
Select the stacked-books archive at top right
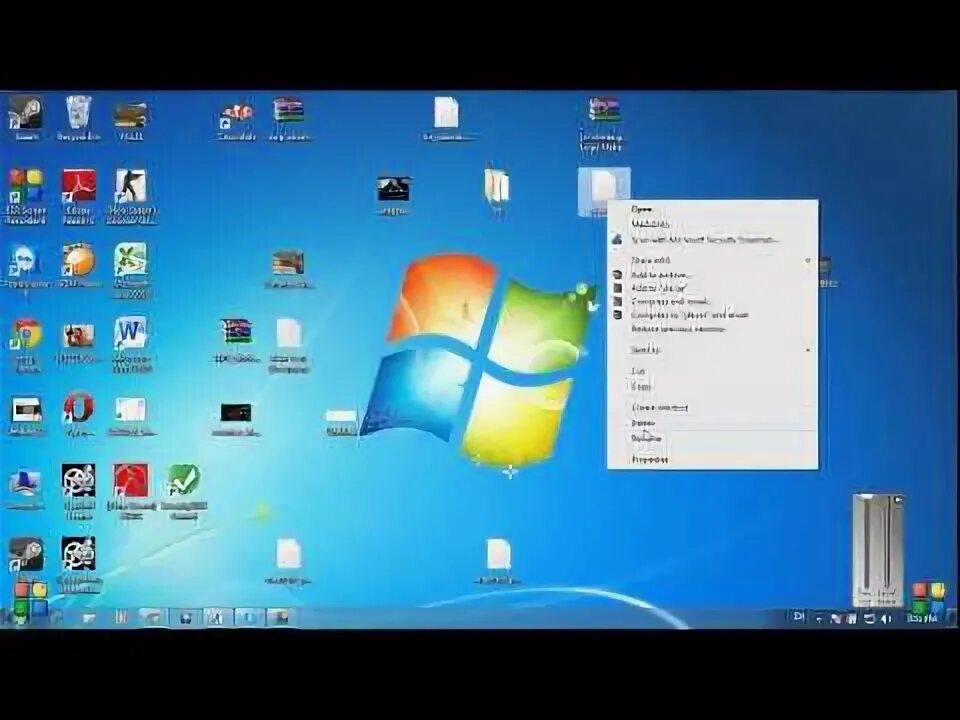[604, 122]
